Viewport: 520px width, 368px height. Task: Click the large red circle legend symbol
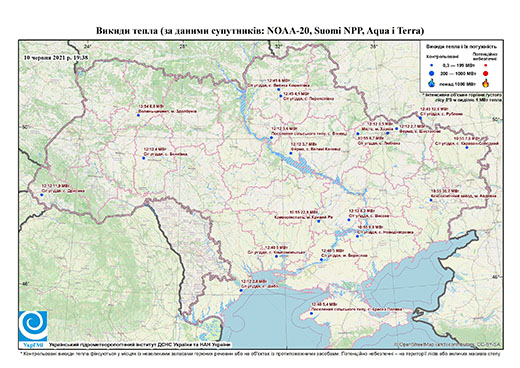click(485, 74)
